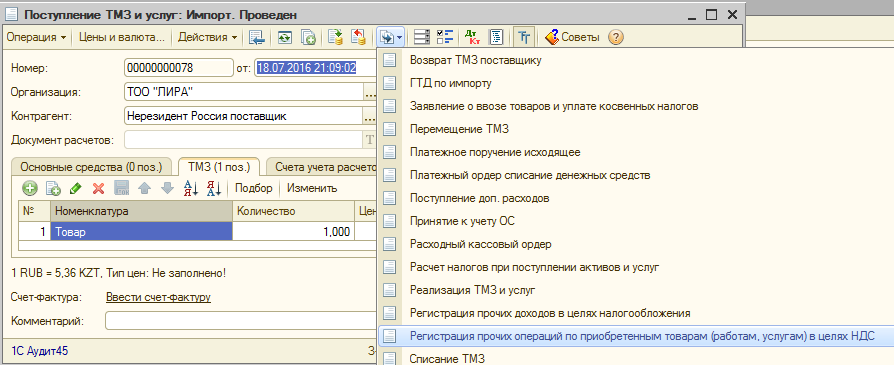Click the help question mark icon
The width and height of the screenshot is (894, 365).
pyautogui.click(x=615, y=38)
